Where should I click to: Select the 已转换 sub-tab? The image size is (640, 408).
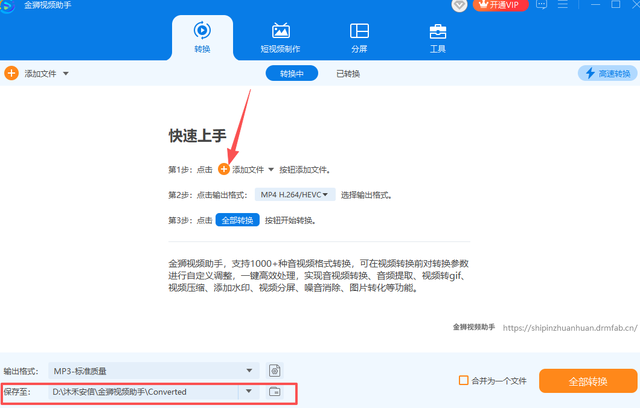coord(348,73)
